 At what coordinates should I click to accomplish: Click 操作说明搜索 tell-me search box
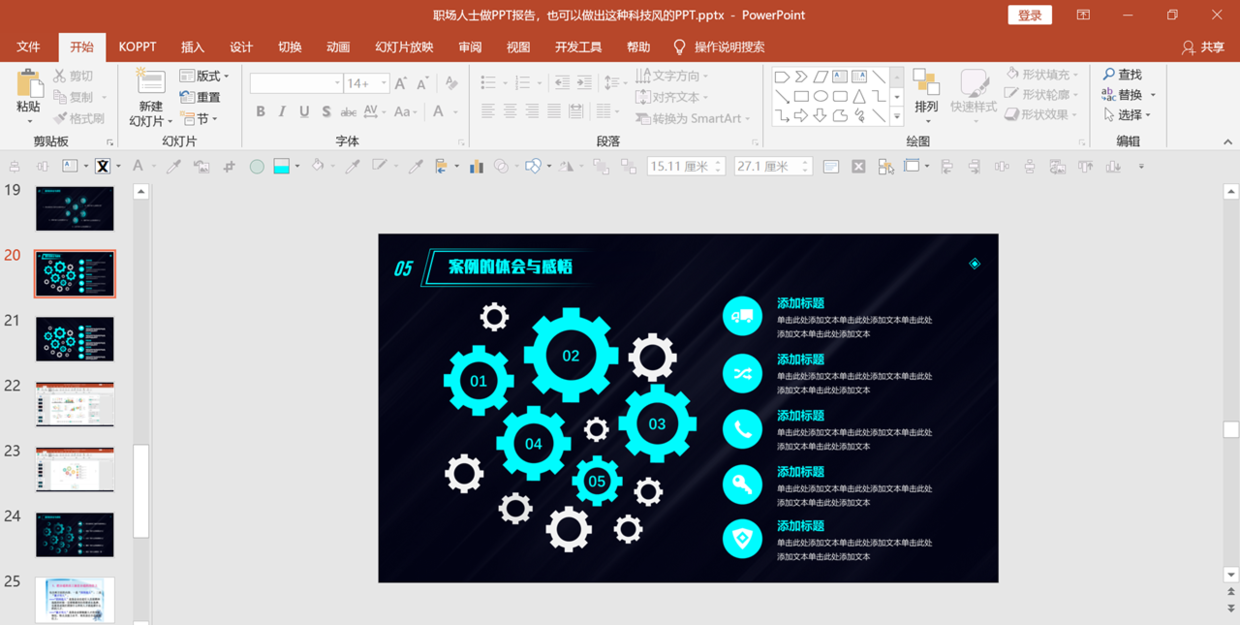[720, 47]
